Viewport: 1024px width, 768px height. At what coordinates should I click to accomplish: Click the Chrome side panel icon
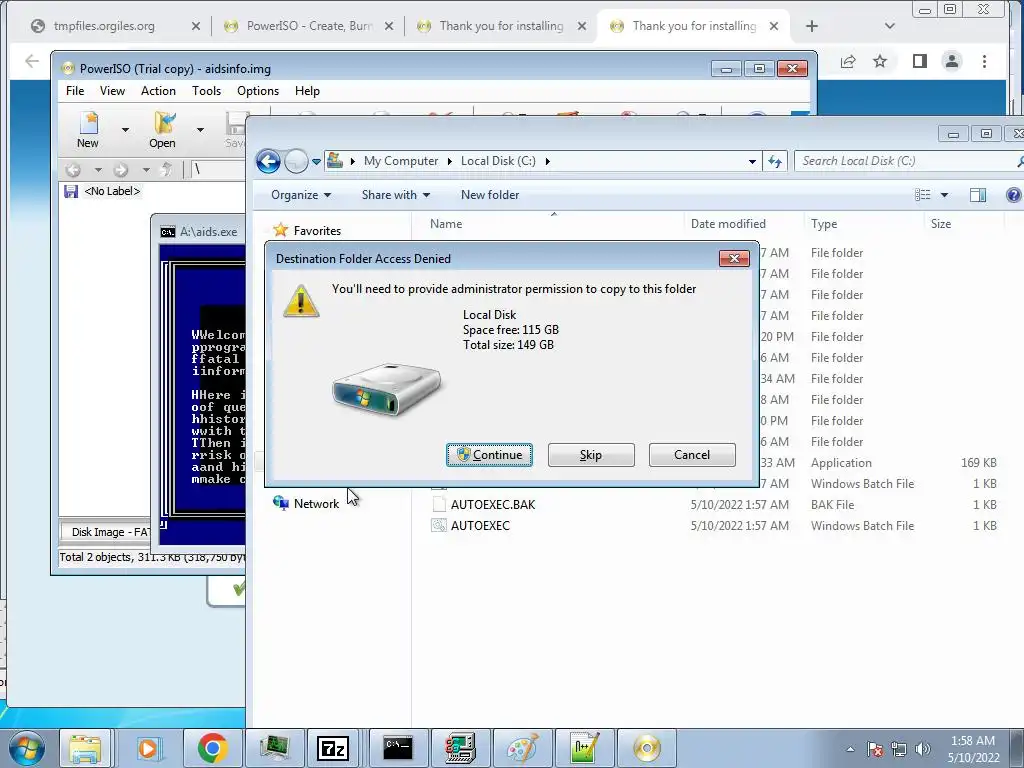pos(920,61)
